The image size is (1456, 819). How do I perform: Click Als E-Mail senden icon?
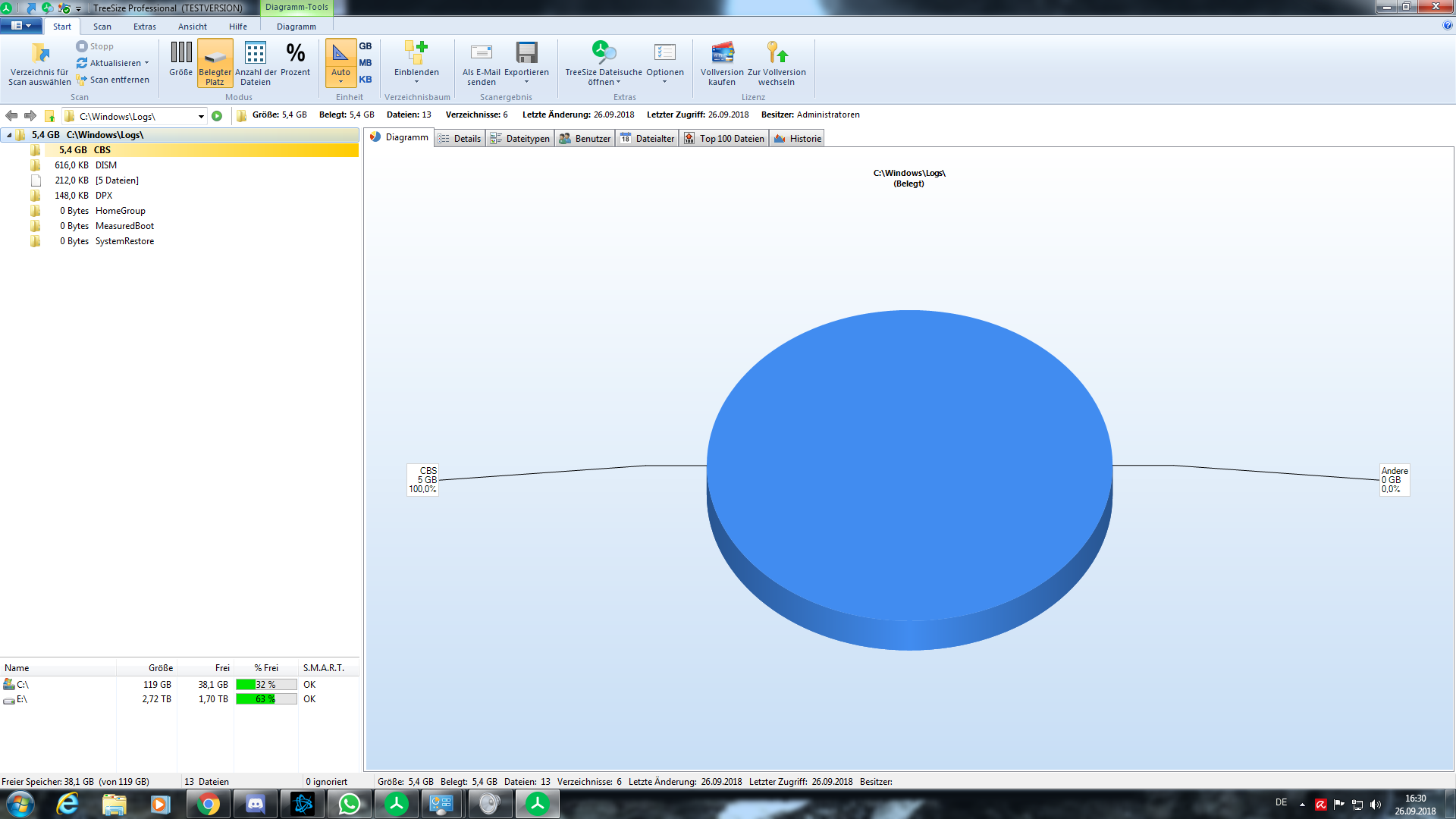pos(481,53)
